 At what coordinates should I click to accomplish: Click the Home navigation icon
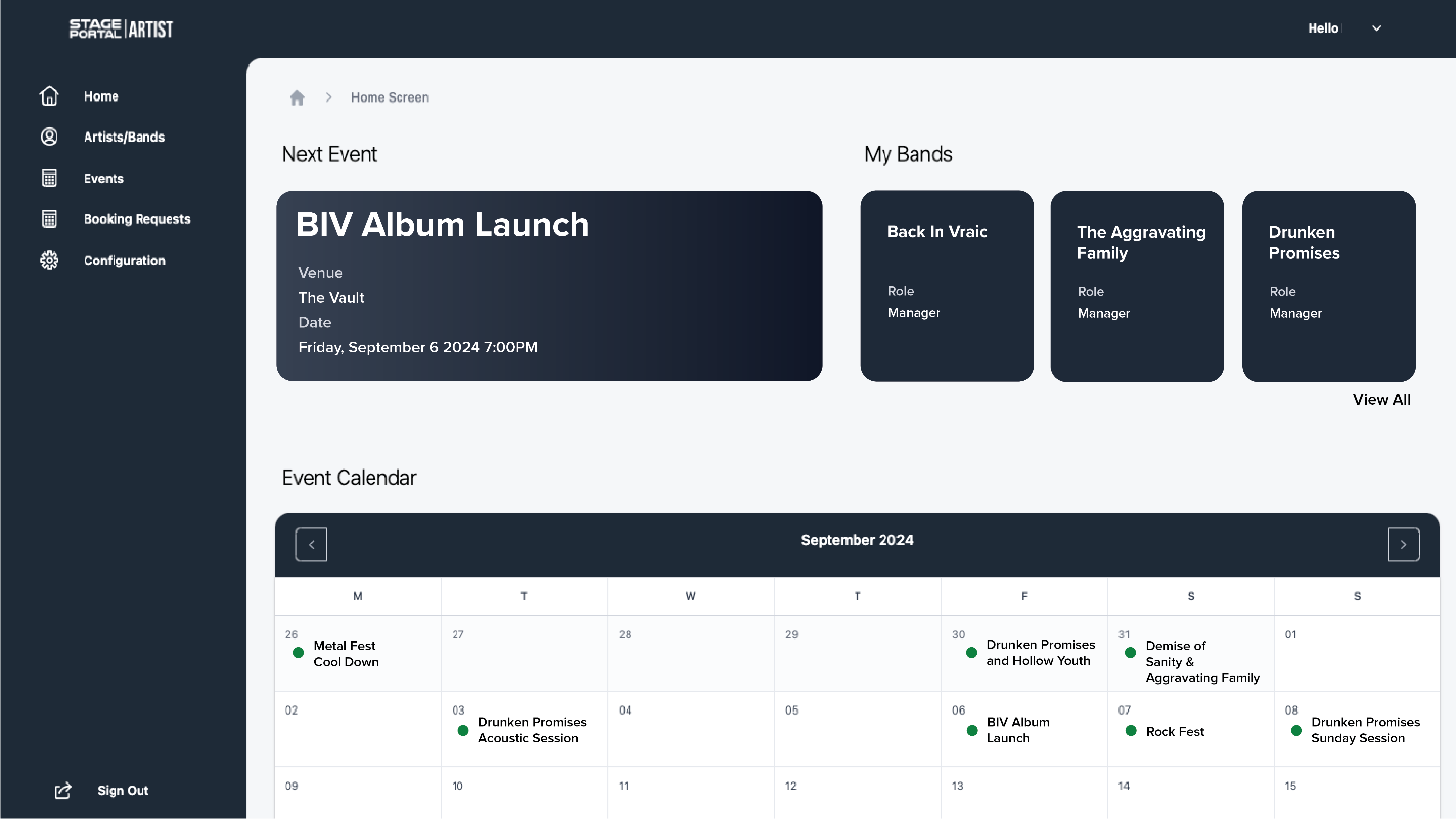pyautogui.click(x=49, y=96)
